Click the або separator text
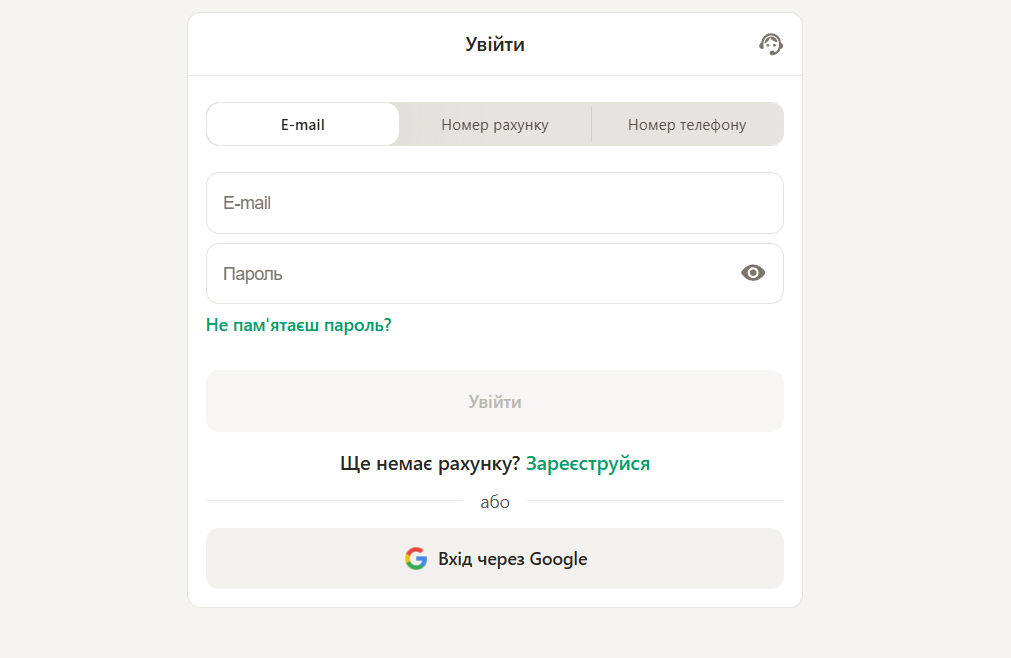Image resolution: width=1011 pixels, height=658 pixels. 495,502
